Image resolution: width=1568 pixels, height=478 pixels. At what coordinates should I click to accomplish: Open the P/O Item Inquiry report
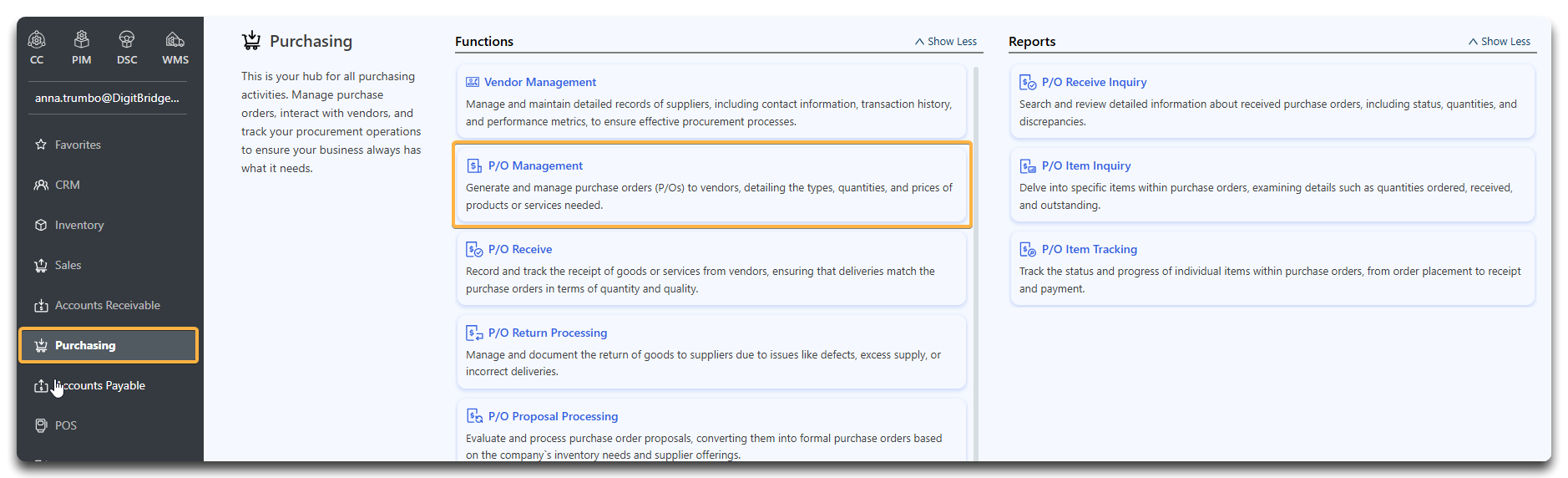[1086, 165]
